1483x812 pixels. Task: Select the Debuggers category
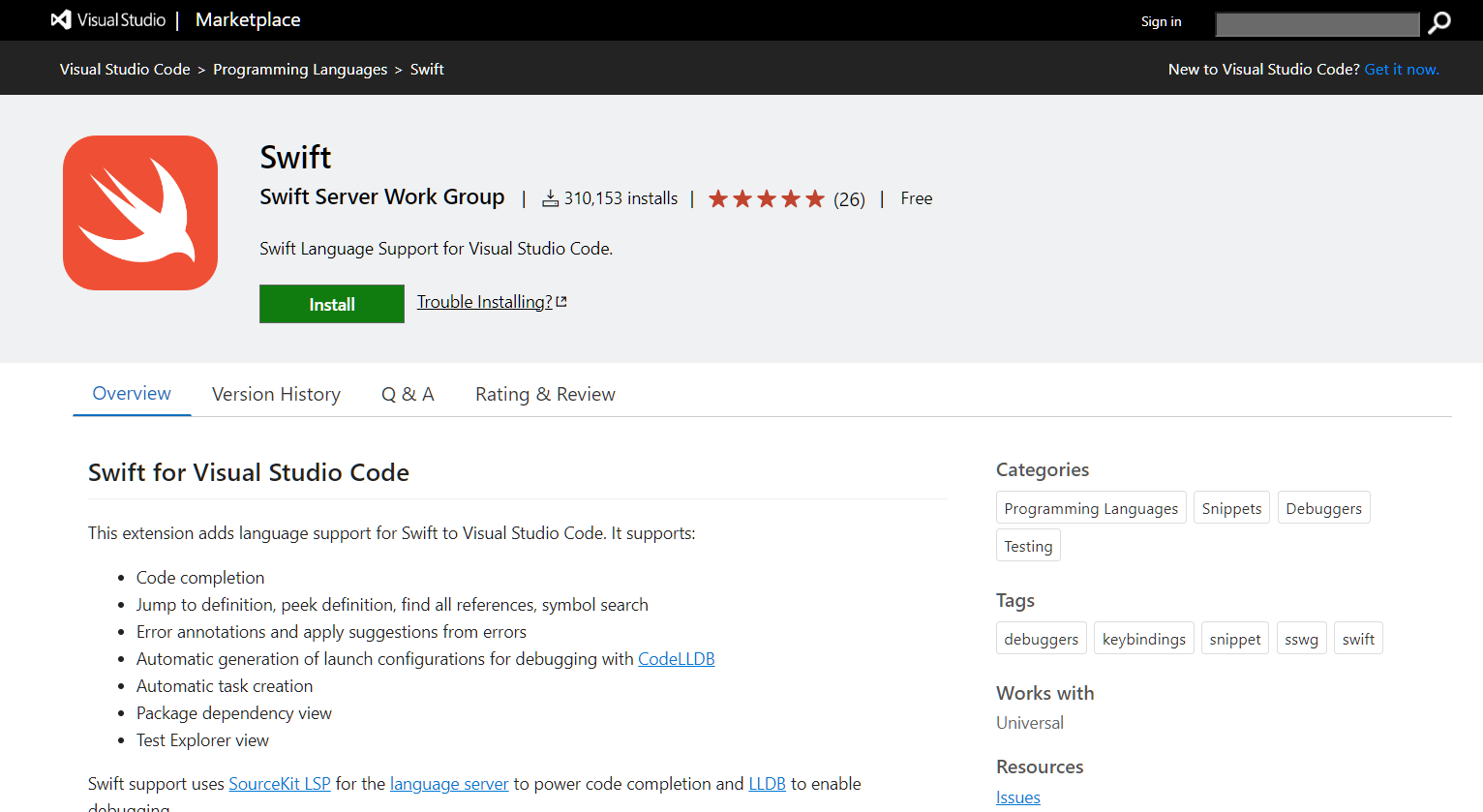(x=1323, y=508)
